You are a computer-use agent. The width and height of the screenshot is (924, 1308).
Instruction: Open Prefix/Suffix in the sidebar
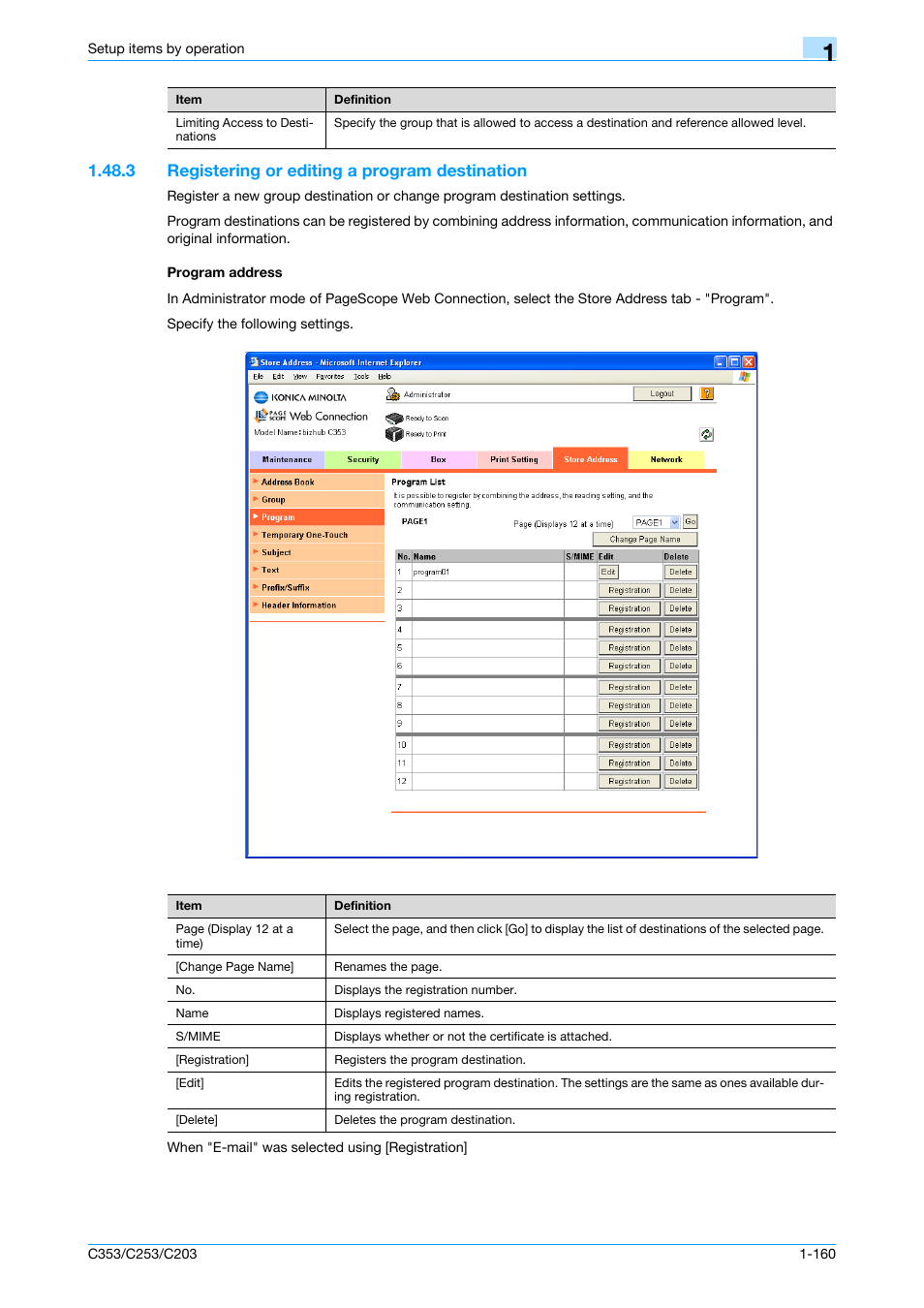[317, 587]
